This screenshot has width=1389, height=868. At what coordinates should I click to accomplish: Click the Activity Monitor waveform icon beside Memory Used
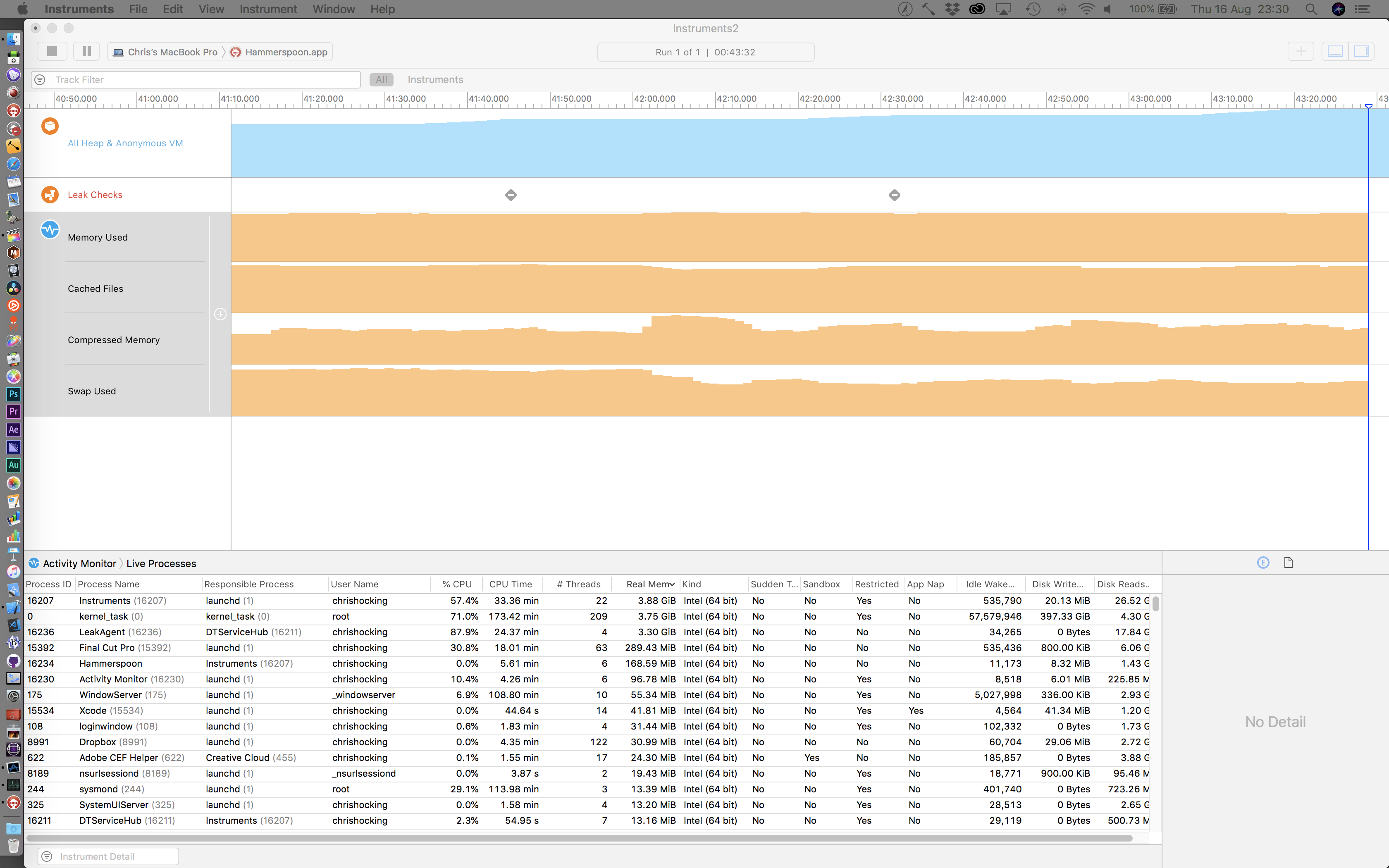pyautogui.click(x=50, y=229)
